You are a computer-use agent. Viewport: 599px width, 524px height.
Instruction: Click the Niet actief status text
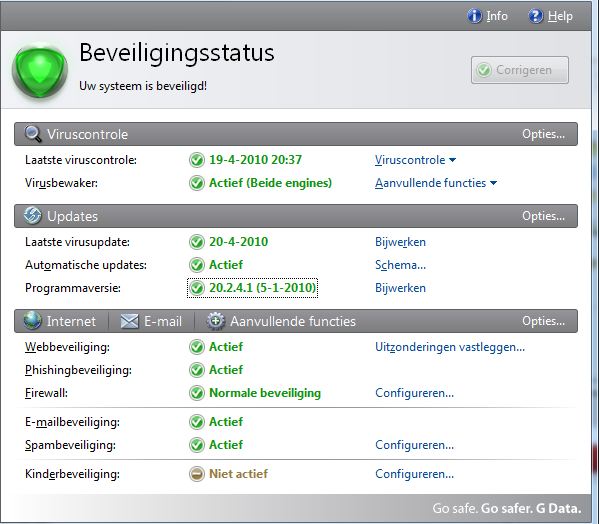pyautogui.click(x=238, y=474)
